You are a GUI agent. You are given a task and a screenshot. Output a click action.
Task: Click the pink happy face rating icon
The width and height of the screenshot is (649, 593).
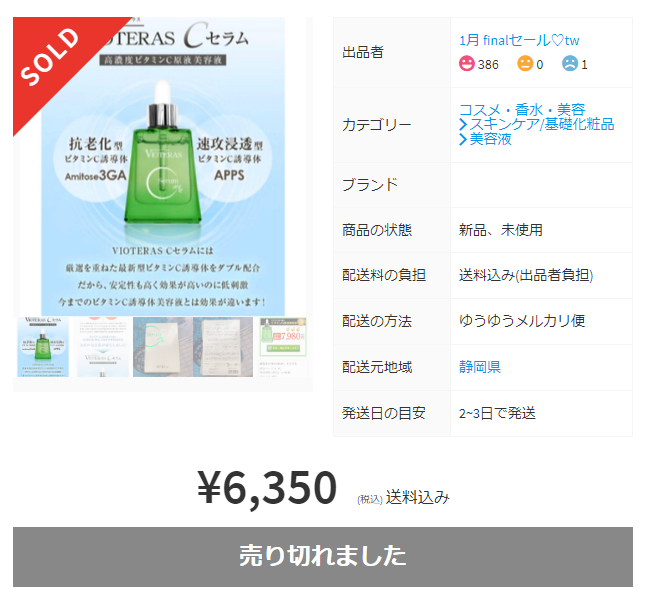click(466, 64)
